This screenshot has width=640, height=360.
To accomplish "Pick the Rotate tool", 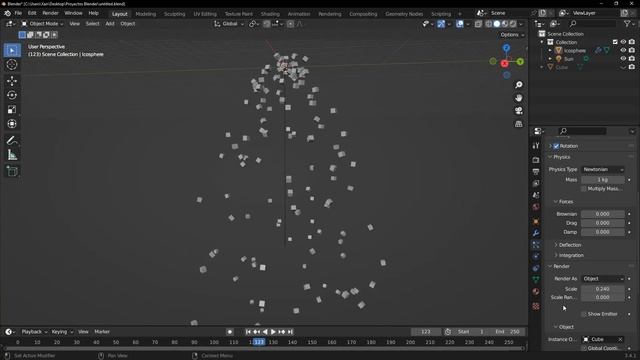I will (12, 95).
